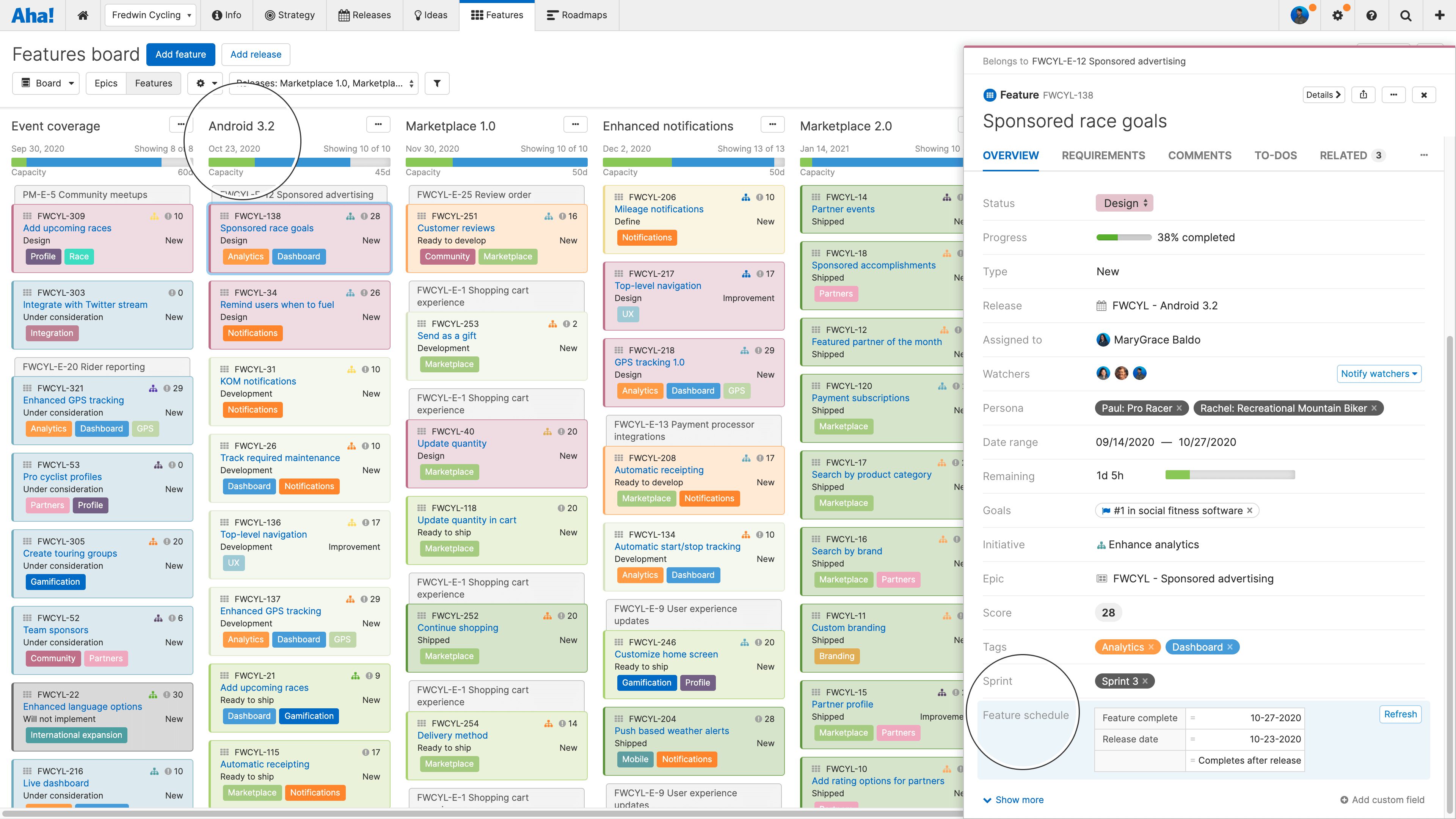
Task: Switch to the Requirements tab
Action: point(1103,155)
